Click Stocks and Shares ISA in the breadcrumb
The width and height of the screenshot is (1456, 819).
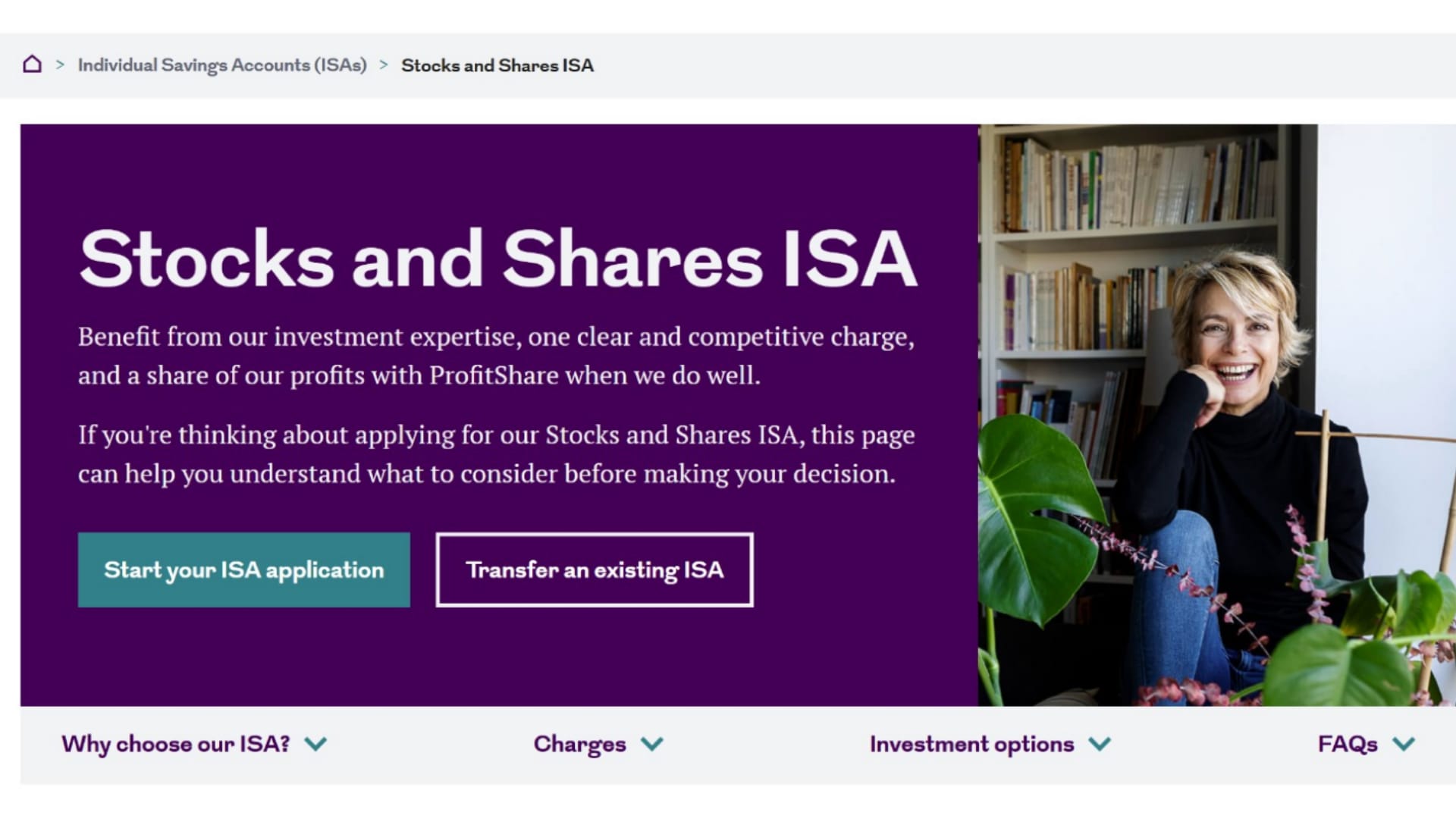point(497,65)
